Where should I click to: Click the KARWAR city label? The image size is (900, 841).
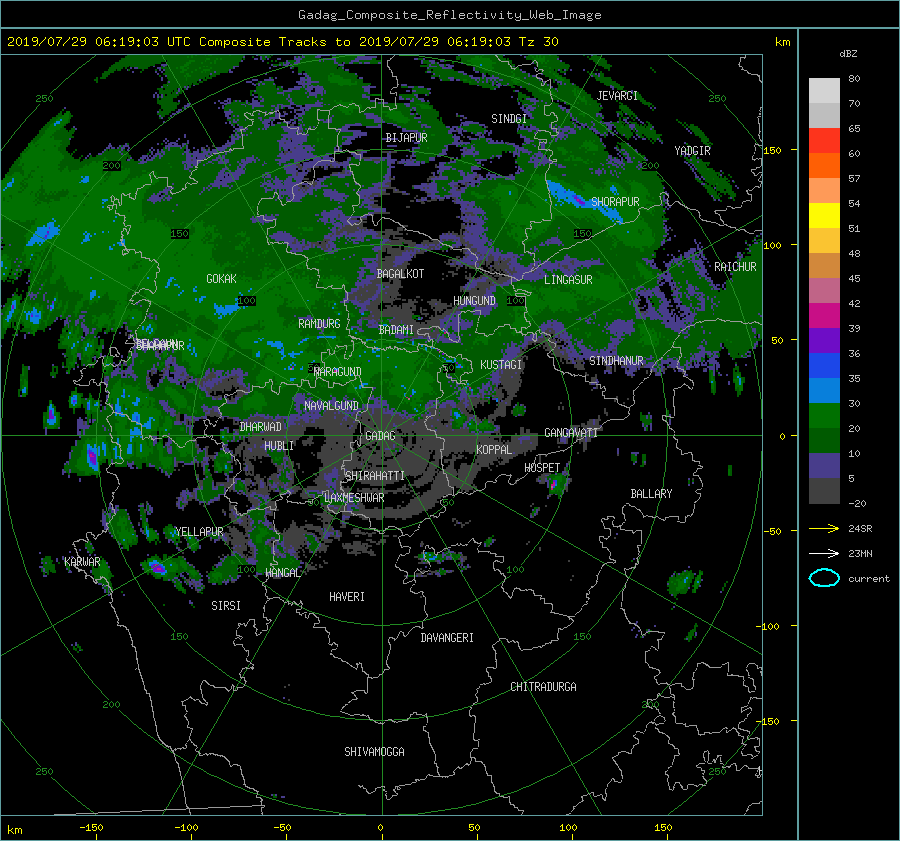[82, 561]
